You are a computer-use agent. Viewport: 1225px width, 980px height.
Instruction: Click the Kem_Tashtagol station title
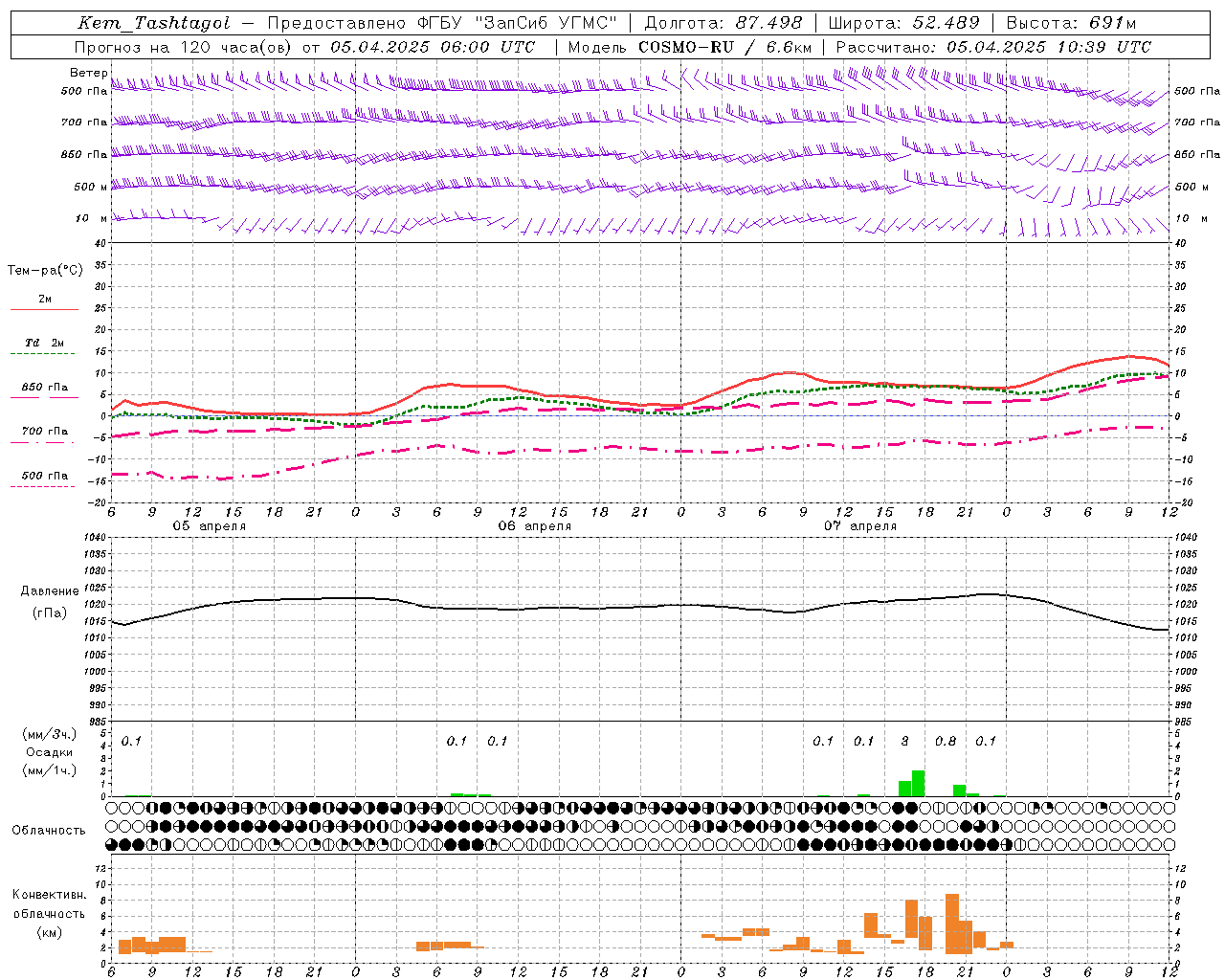pyautogui.click(x=154, y=23)
